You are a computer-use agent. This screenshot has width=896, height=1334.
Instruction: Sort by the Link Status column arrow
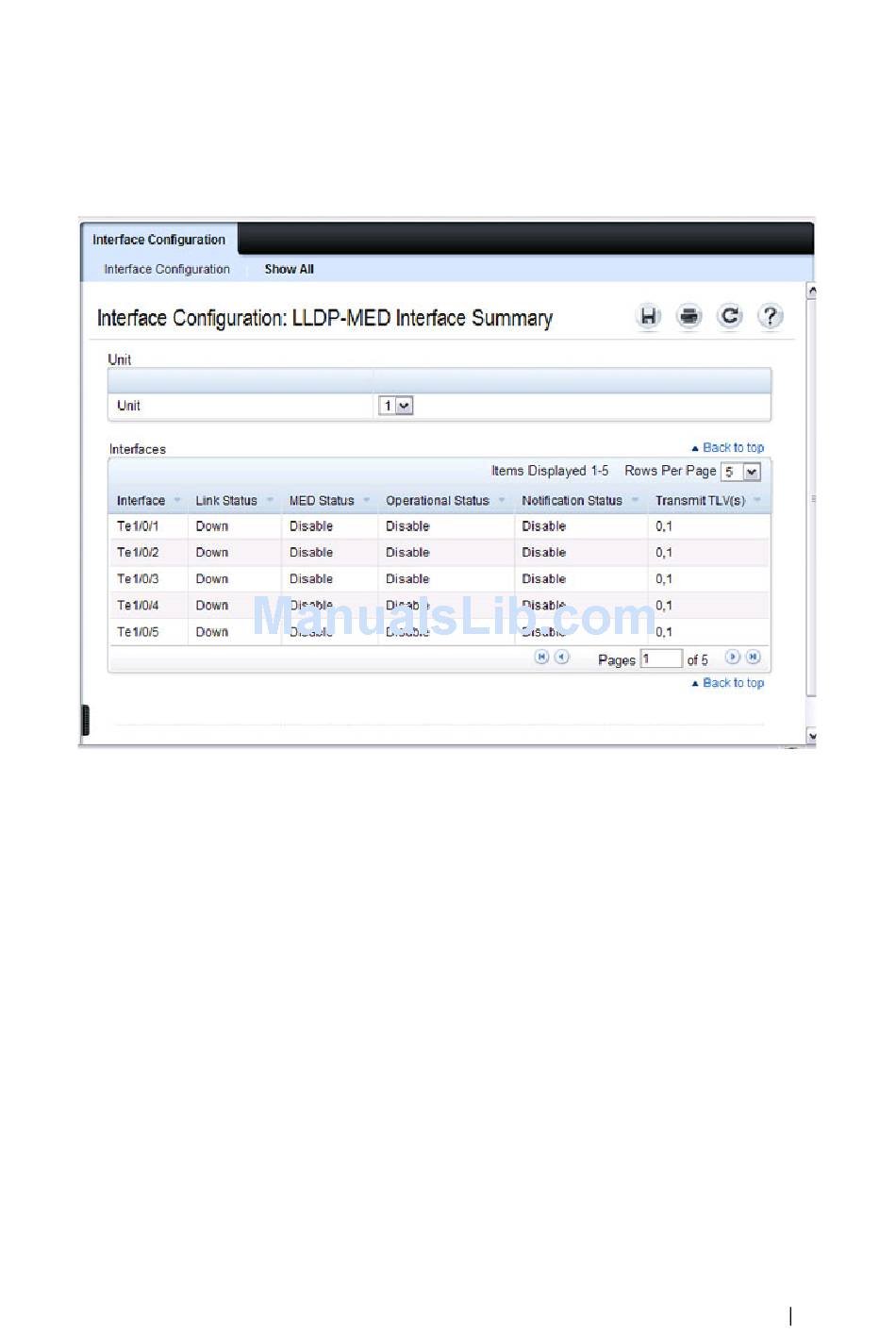(270, 500)
